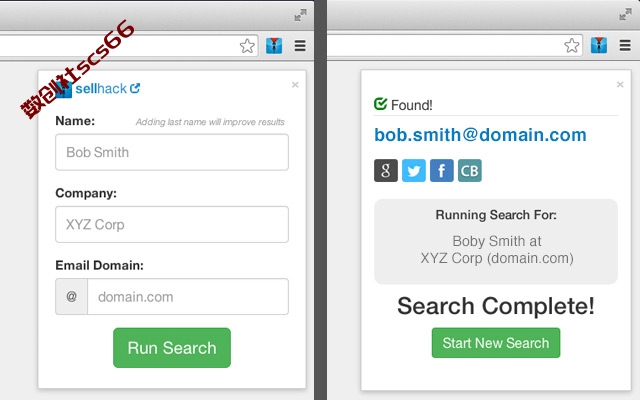640x400 pixels.
Task: Focus the Company field showing XYZ Corp
Action: [172, 224]
